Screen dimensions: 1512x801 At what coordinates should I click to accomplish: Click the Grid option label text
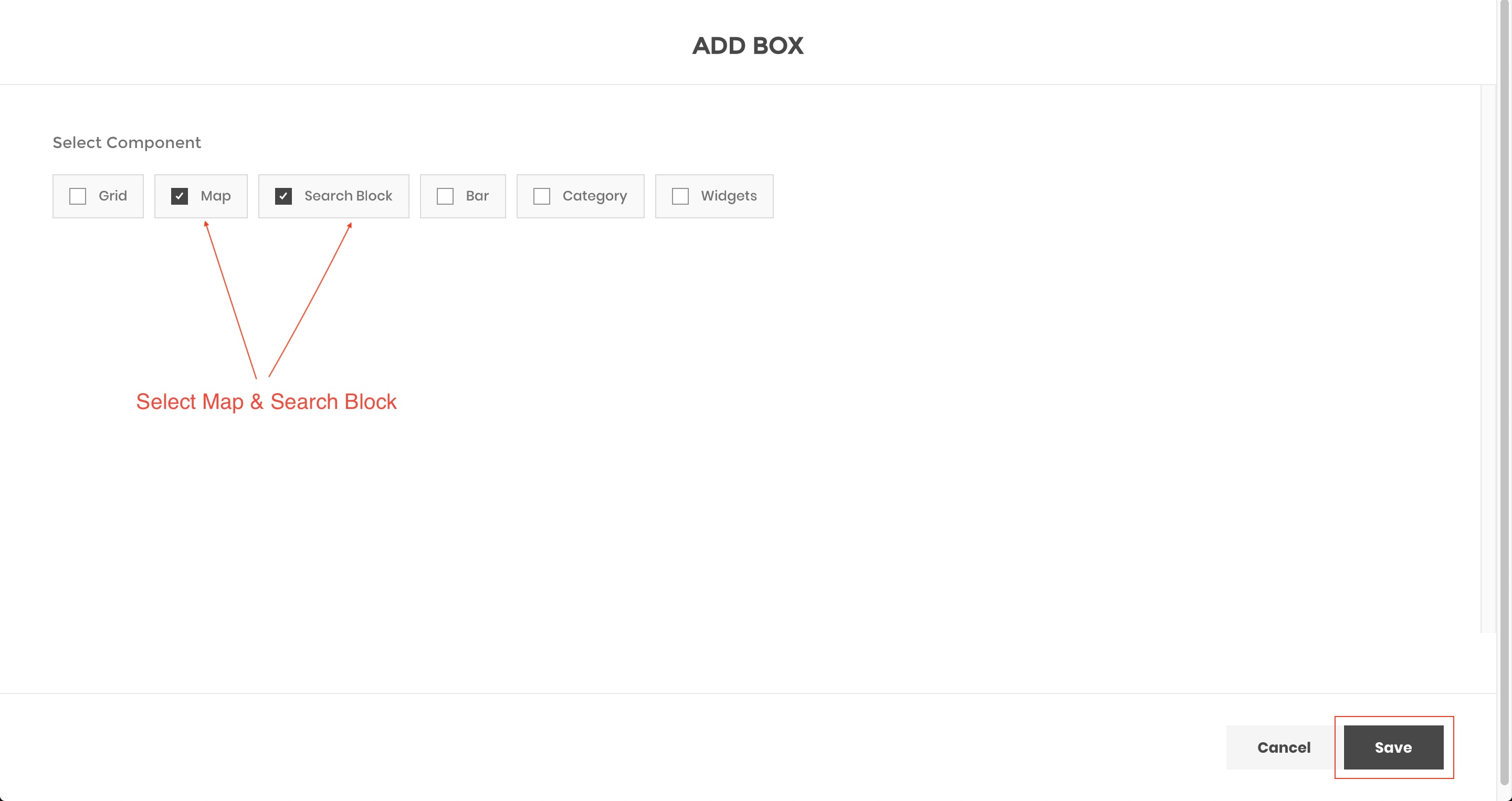[x=113, y=196]
